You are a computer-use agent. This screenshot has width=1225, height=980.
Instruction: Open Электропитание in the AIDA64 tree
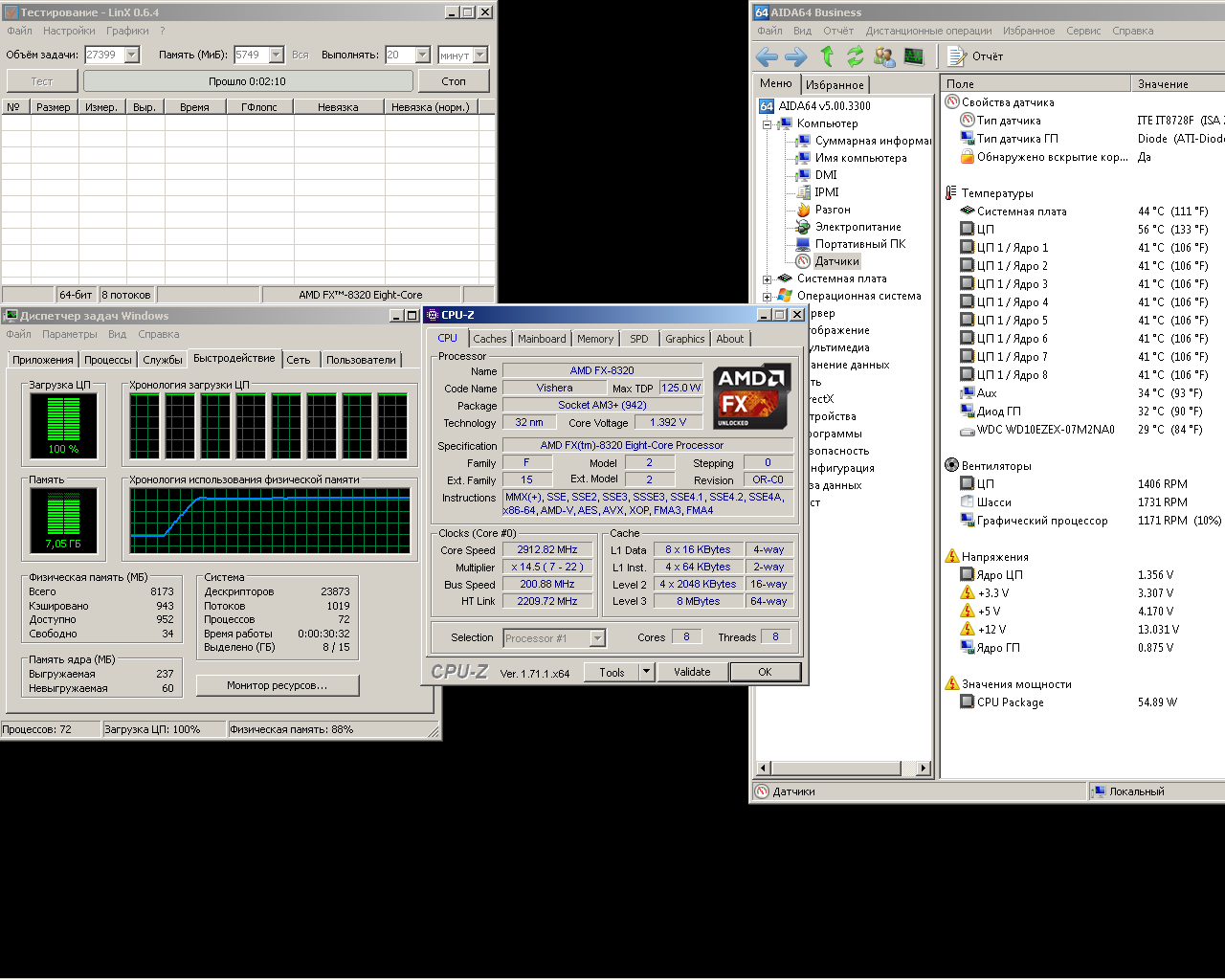point(857,227)
